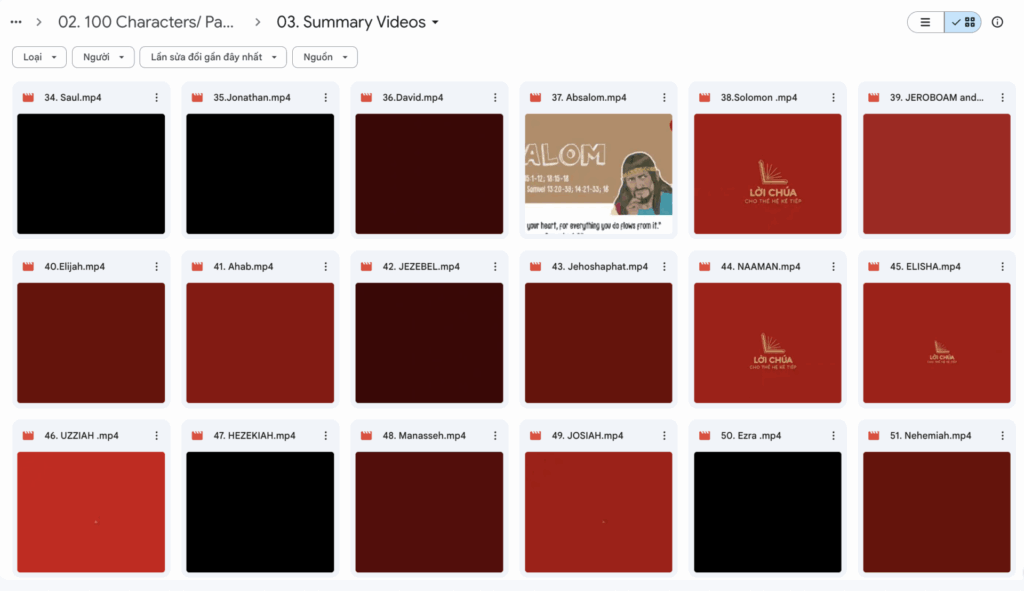The height and width of the screenshot is (591, 1024).
Task: Open the Nguồn filter dropdown
Action: pos(324,57)
